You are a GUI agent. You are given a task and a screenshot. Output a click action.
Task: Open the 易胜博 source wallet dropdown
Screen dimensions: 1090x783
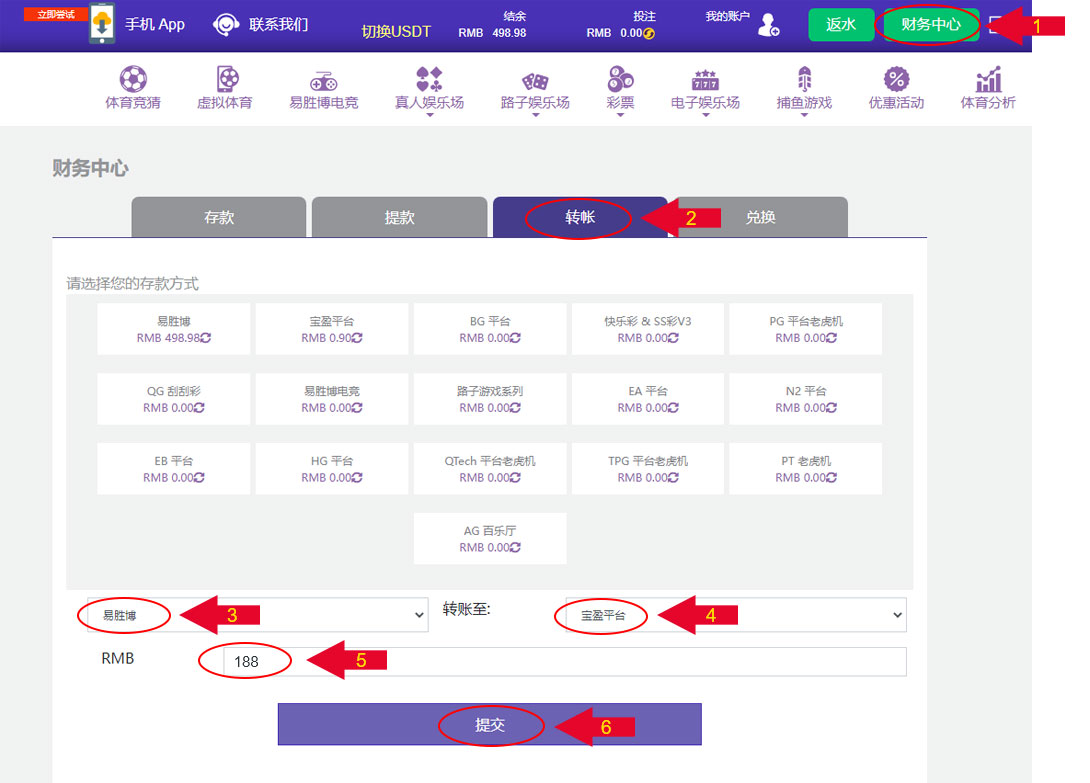257,615
